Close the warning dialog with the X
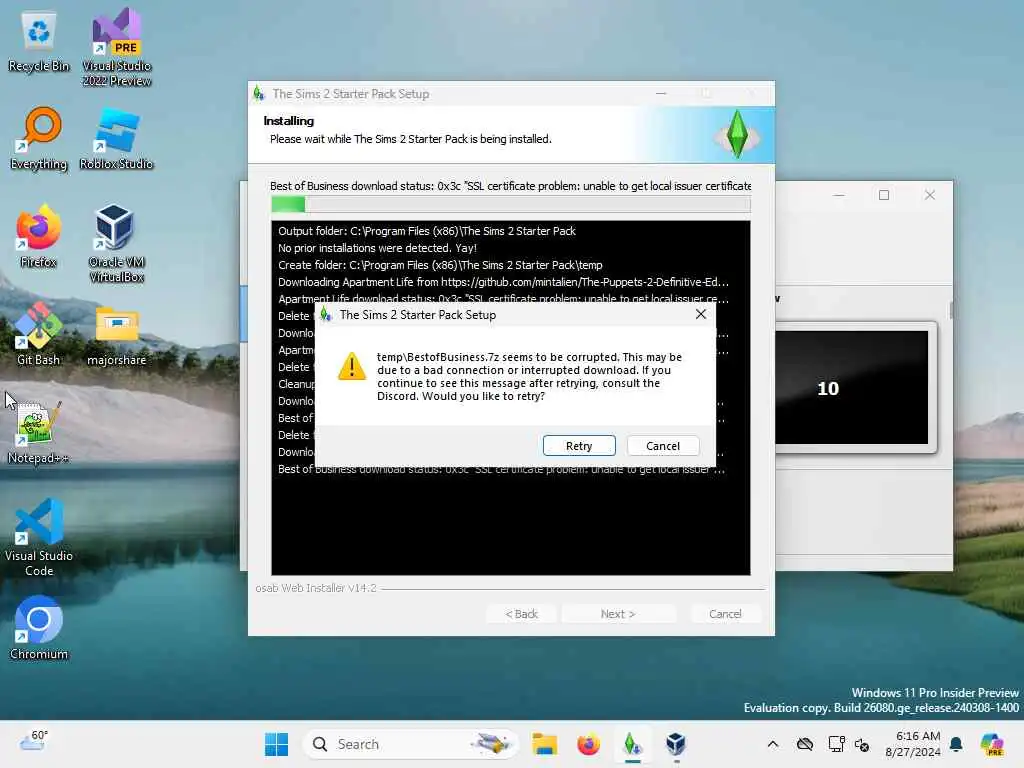1024x768 pixels. (x=701, y=314)
